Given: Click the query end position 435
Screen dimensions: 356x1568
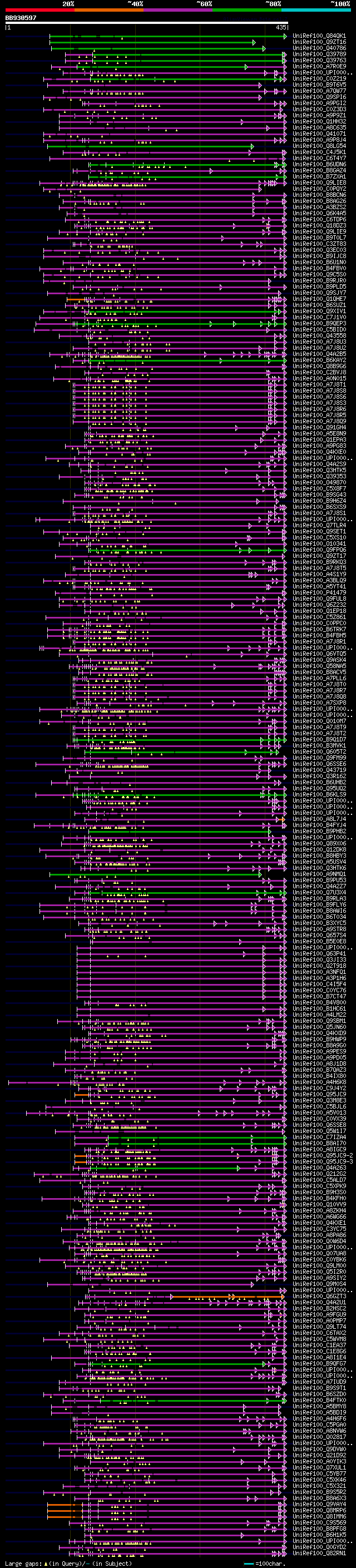Looking at the screenshot, I should tap(280, 27).
